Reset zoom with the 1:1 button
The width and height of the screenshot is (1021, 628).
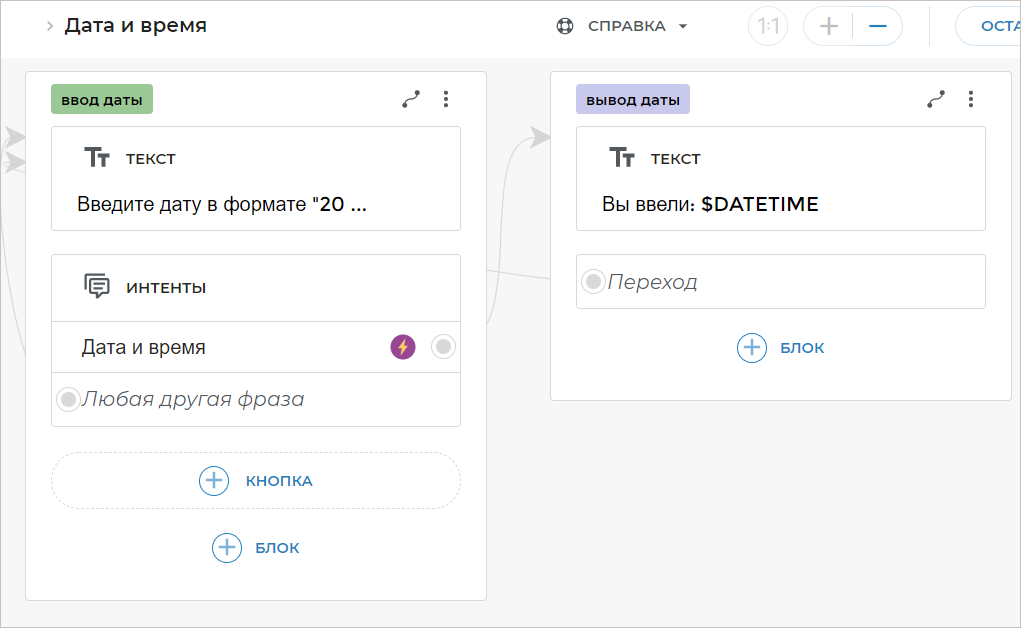tap(768, 27)
